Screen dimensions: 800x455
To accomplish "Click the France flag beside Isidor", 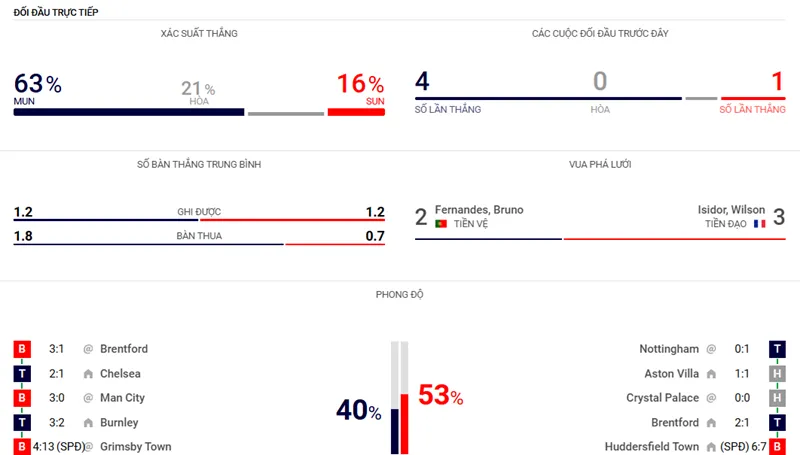I will pos(758,224).
